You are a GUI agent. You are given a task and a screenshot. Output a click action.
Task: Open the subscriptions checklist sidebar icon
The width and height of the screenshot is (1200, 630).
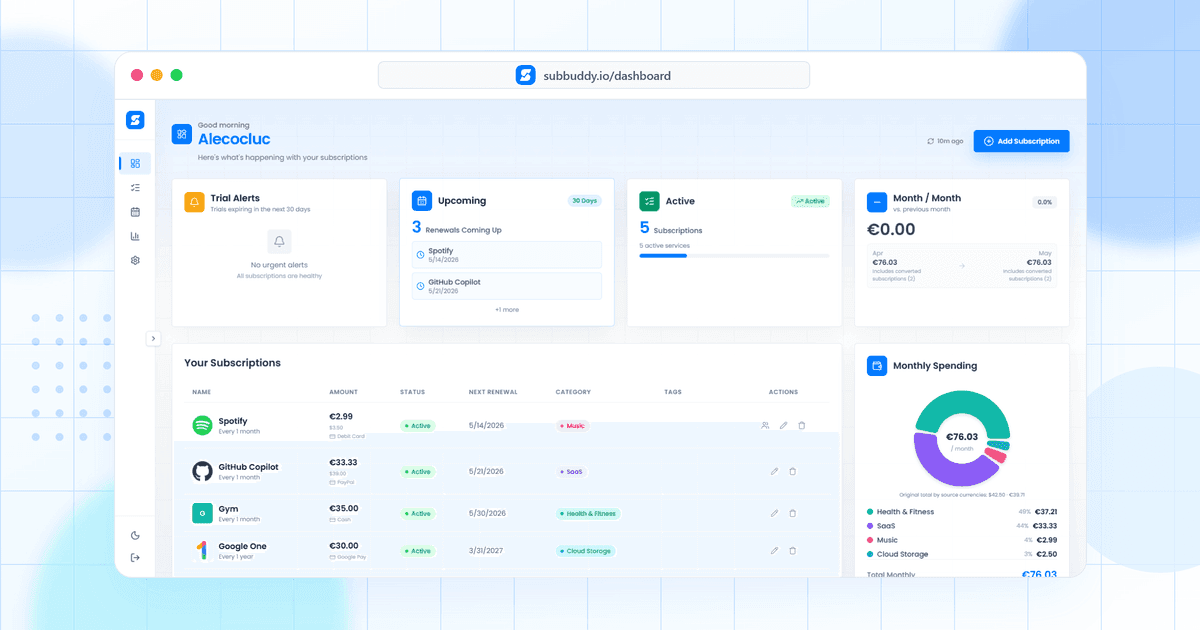(x=135, y=188)
